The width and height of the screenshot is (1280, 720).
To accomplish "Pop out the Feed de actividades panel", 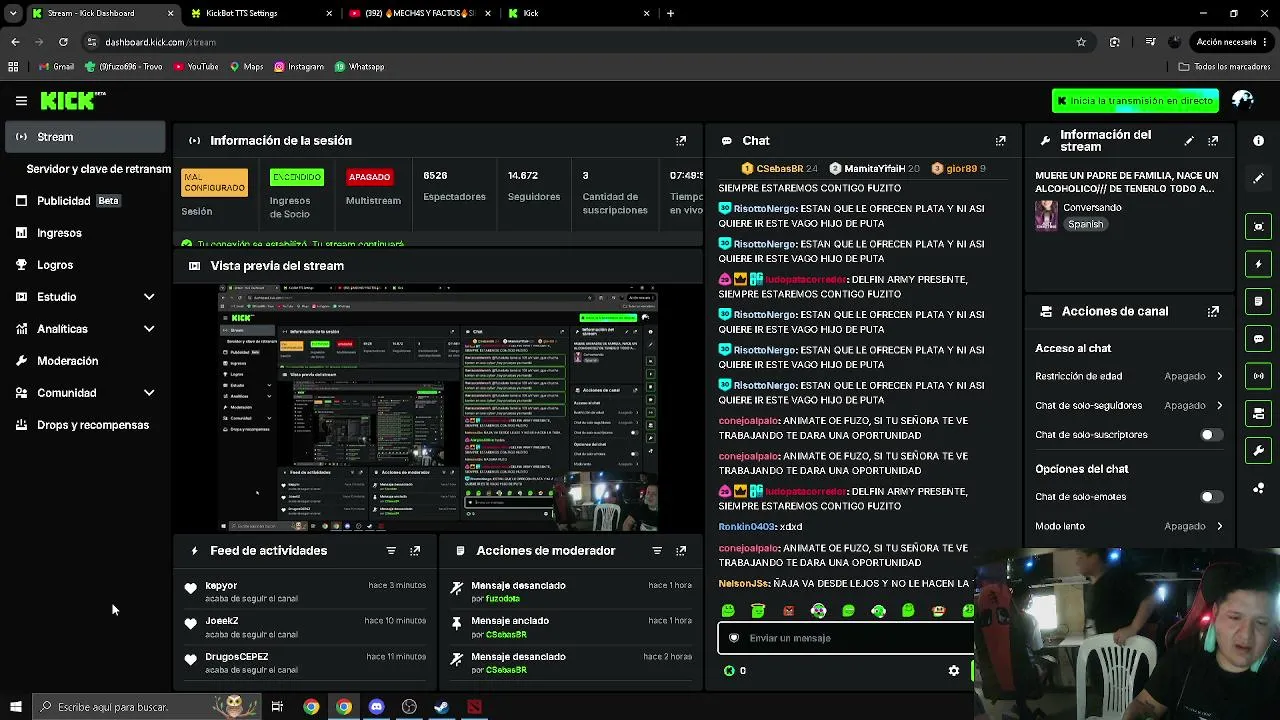I will point(415,551).
